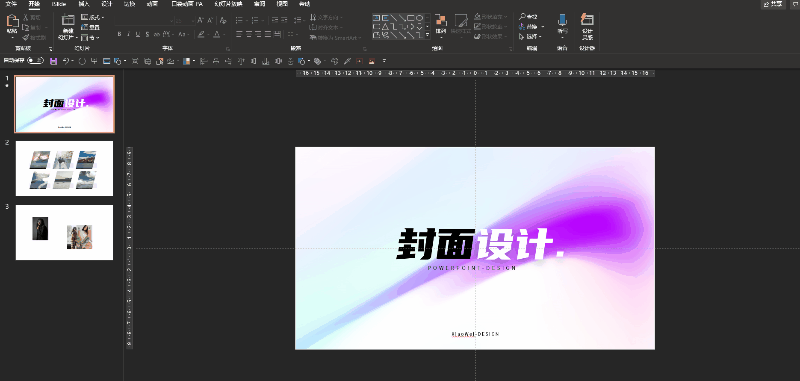Click the character spacing AV icon
Viewport: 800px width, 381px height.
point(168,35)
